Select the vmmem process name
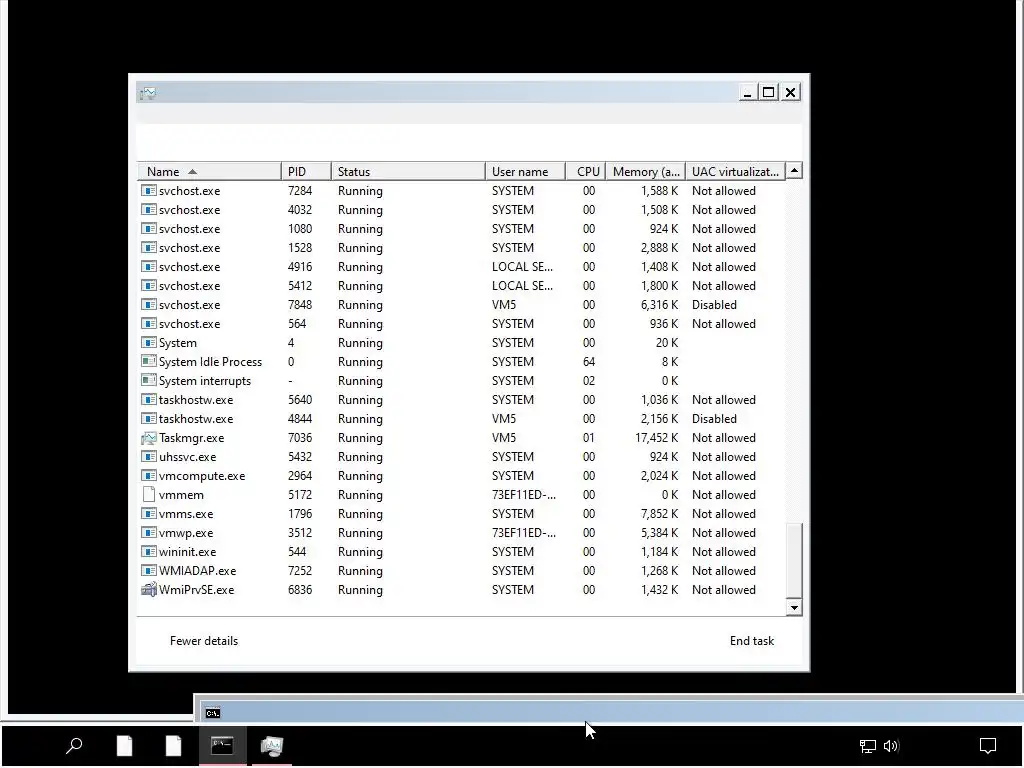This screenshot has width=1024, height=768. click(182, 495)
